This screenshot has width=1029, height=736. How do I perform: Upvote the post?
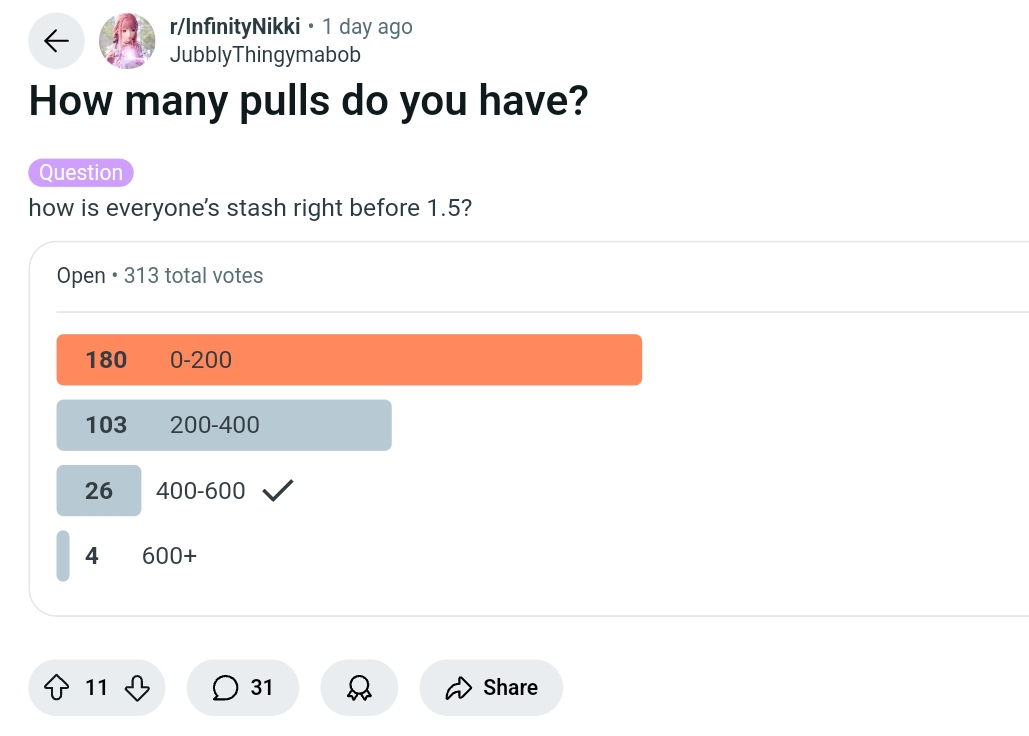tap(56, 687)
